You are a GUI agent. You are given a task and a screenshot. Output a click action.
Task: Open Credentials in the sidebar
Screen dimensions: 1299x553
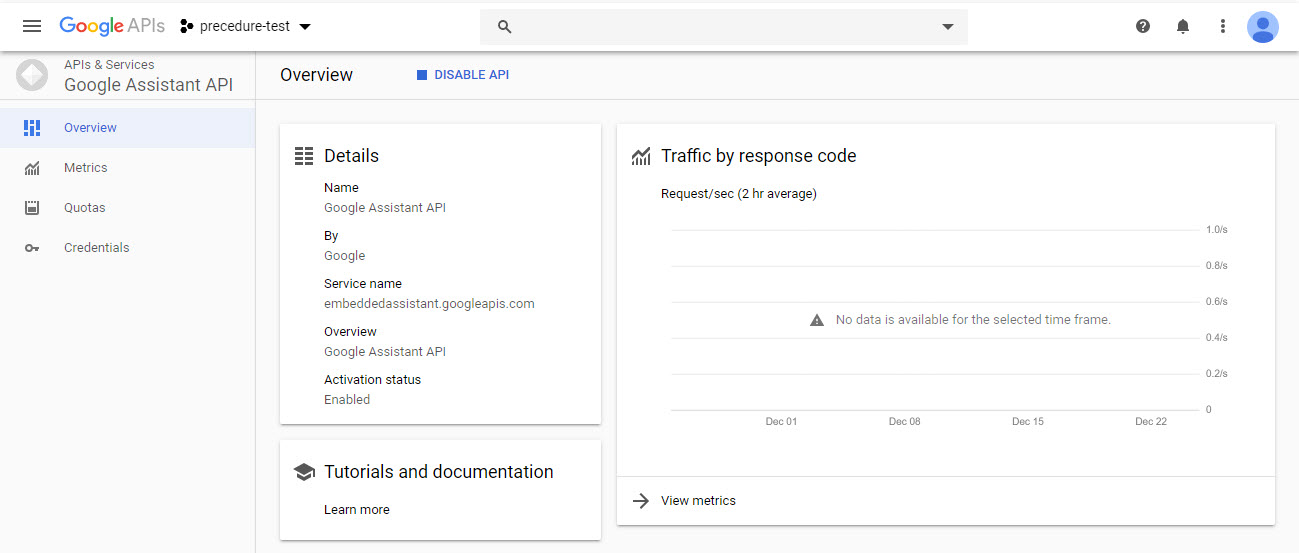click(x=128, y=248)
